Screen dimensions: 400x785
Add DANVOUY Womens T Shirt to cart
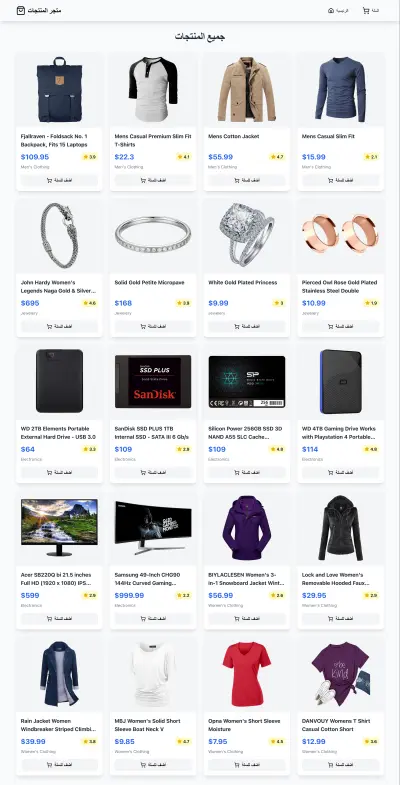(x=340, y=765)
